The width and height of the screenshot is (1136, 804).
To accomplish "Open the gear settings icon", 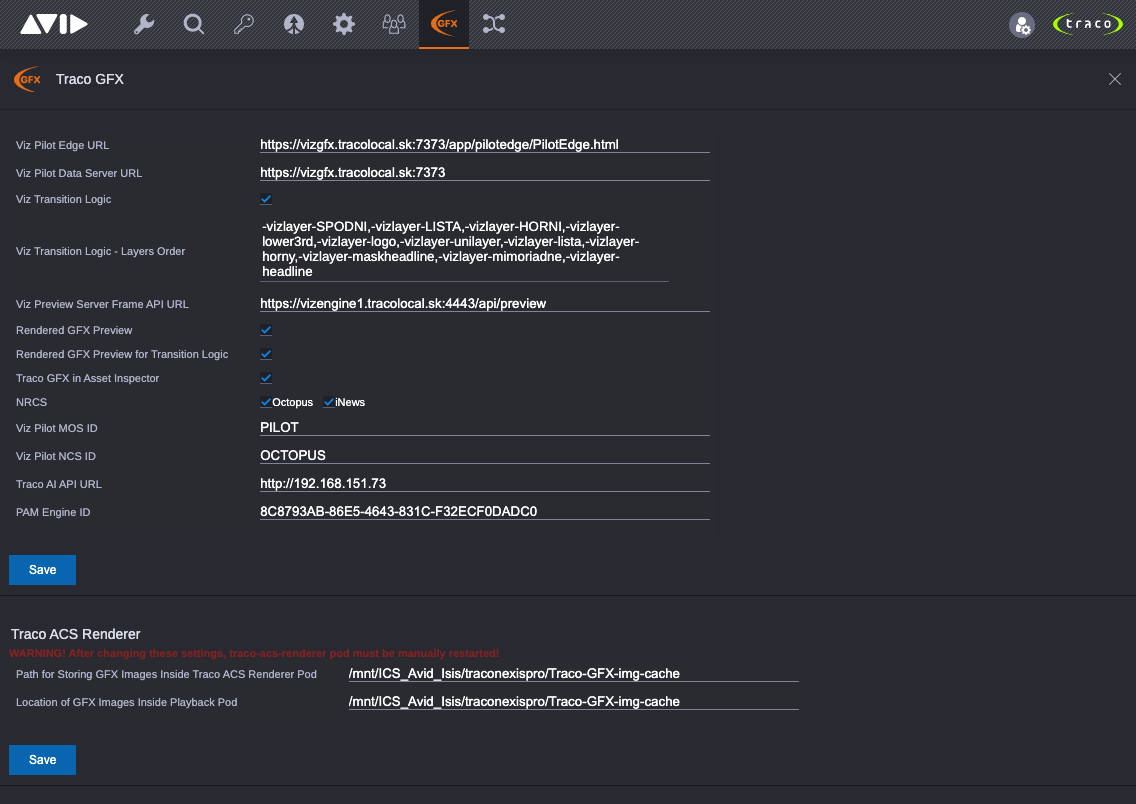I will click(343, 24).
